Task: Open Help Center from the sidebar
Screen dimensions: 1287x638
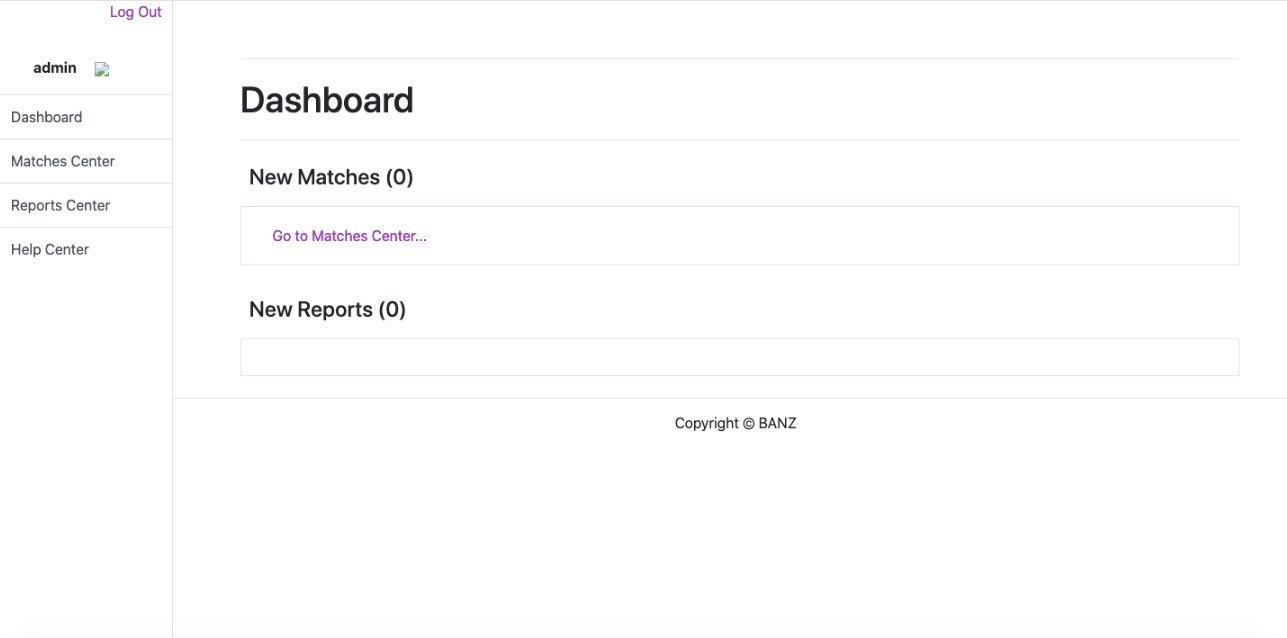Action: [50, 249]
